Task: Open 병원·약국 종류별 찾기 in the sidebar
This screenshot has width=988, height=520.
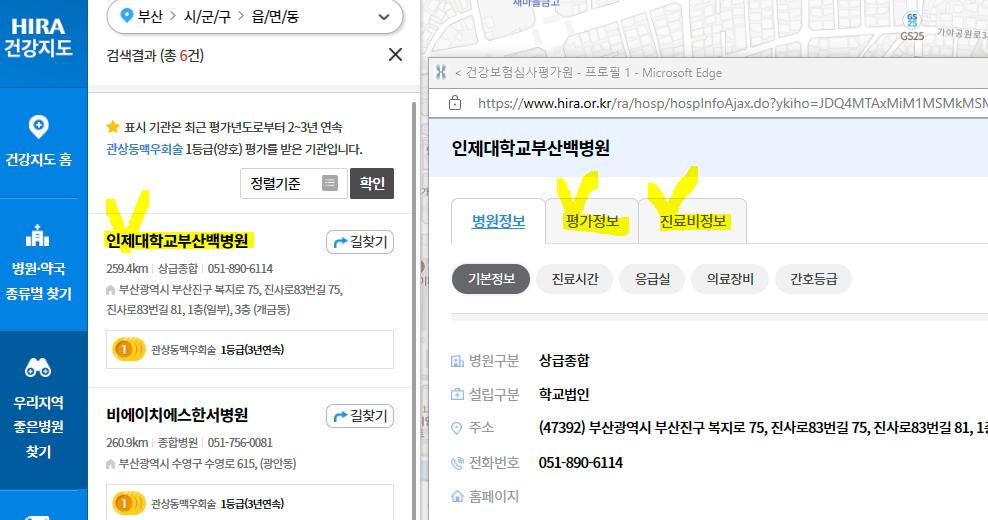Action: point(38,263)
